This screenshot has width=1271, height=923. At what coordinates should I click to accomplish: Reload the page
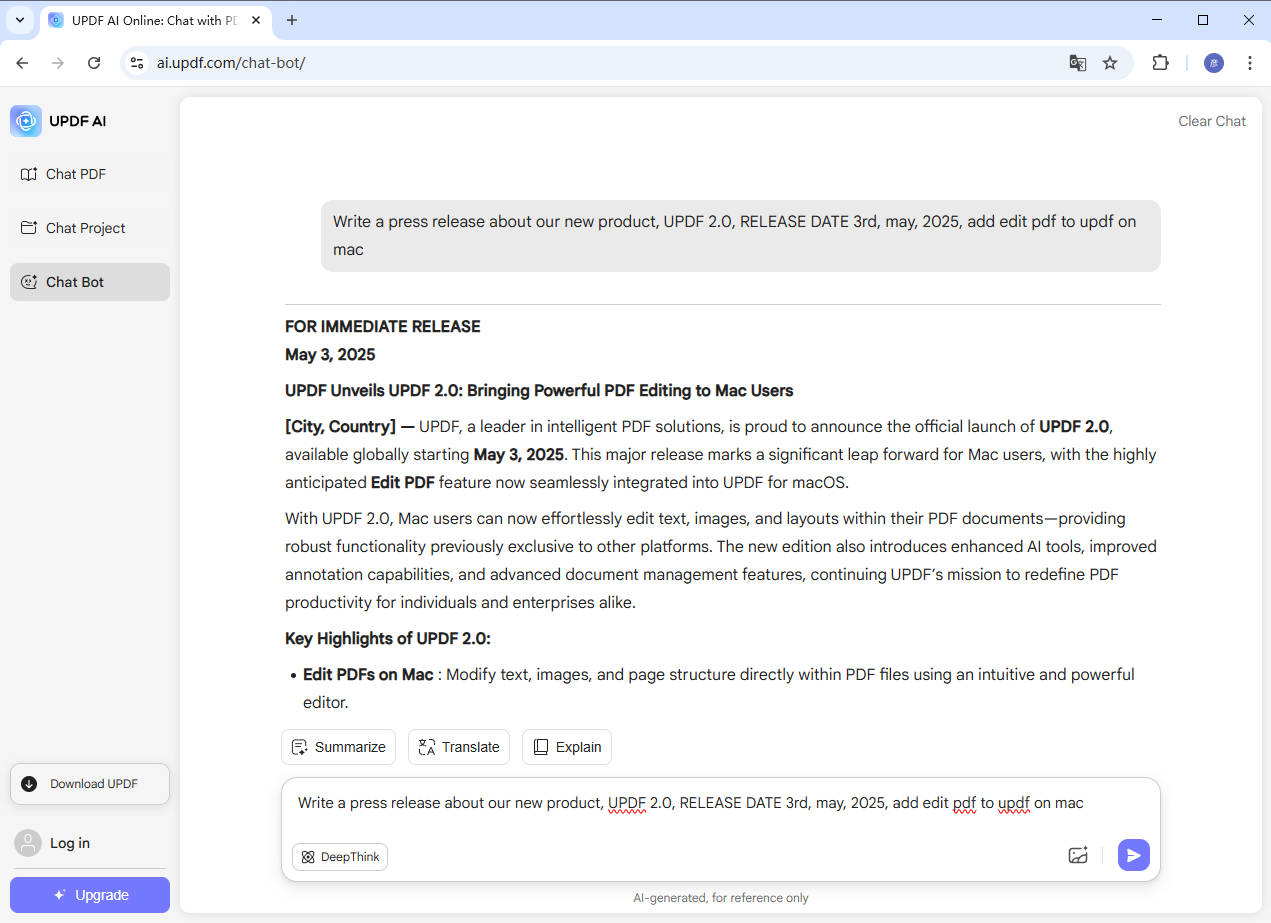tap(94, 62)
